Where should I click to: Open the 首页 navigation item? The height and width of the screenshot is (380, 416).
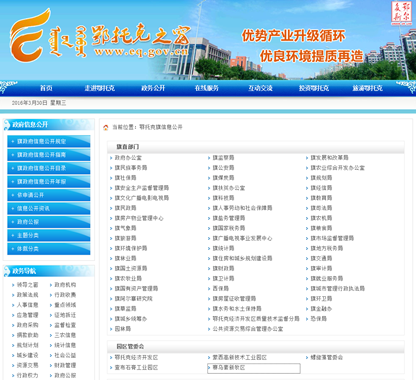[46, 88]
